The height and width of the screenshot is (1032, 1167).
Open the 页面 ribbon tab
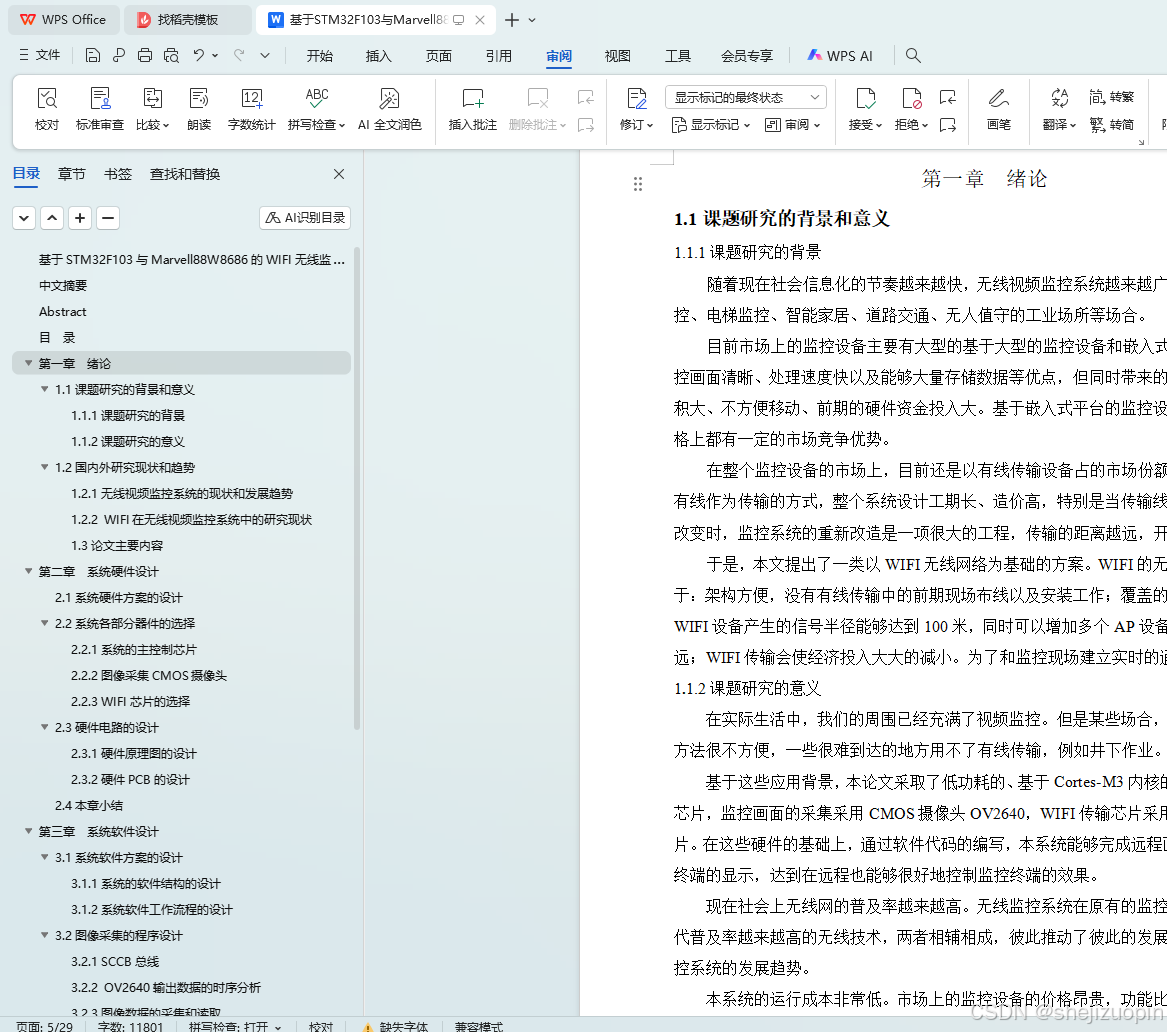tap(438, 56)
